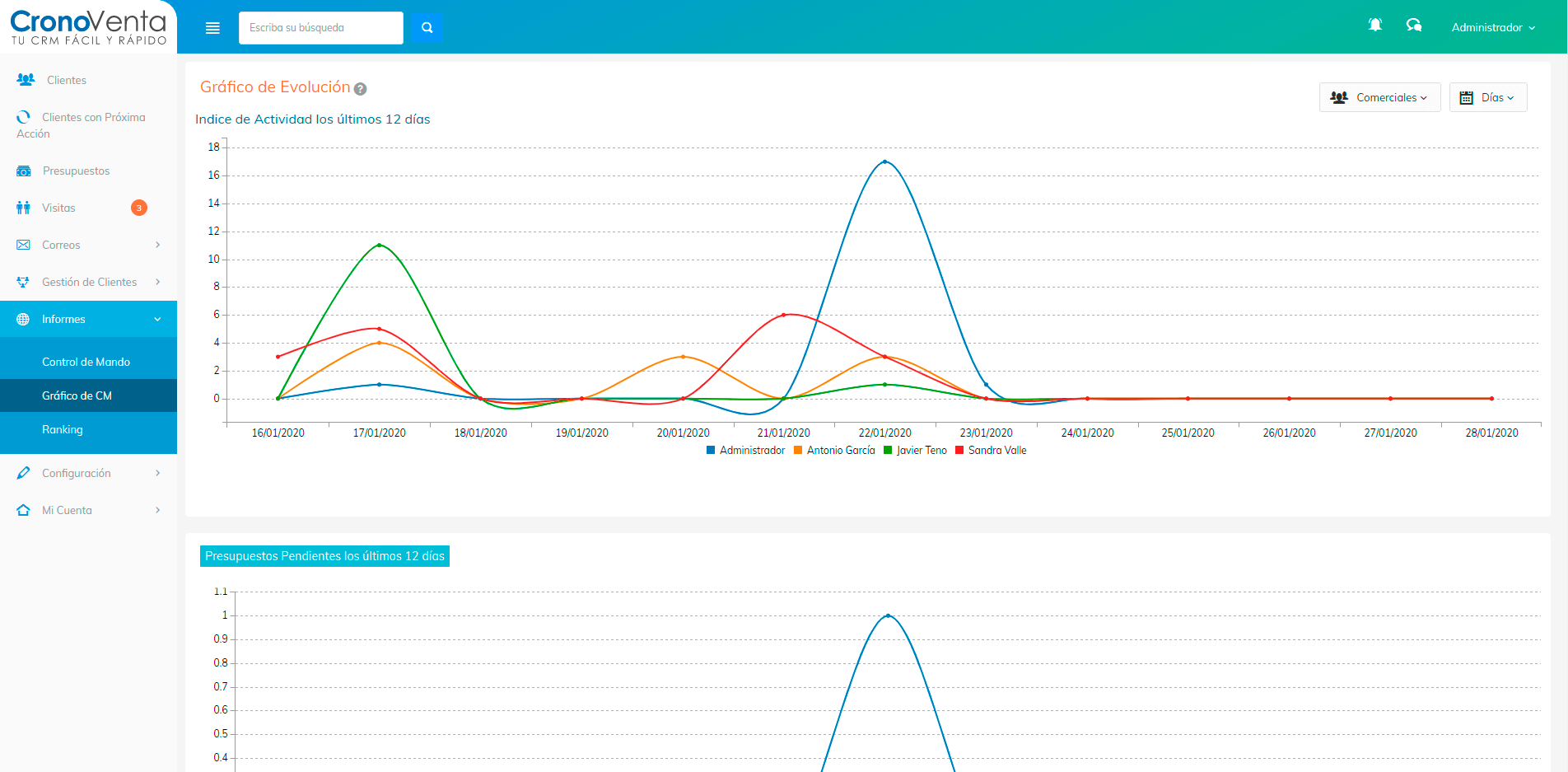Open the Presupuestos menu item
Viewport: 1568px width, 772px height.
(88, 171)
